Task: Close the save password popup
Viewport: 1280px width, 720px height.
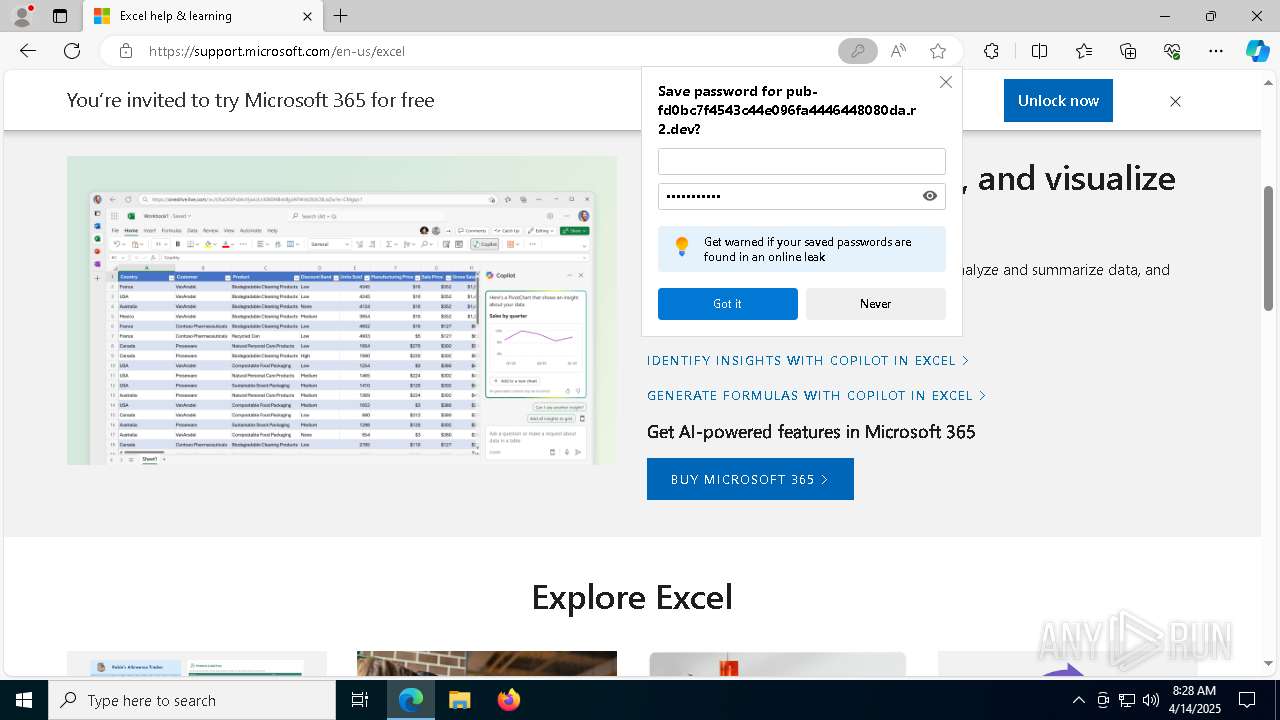Action: point(946,82)
